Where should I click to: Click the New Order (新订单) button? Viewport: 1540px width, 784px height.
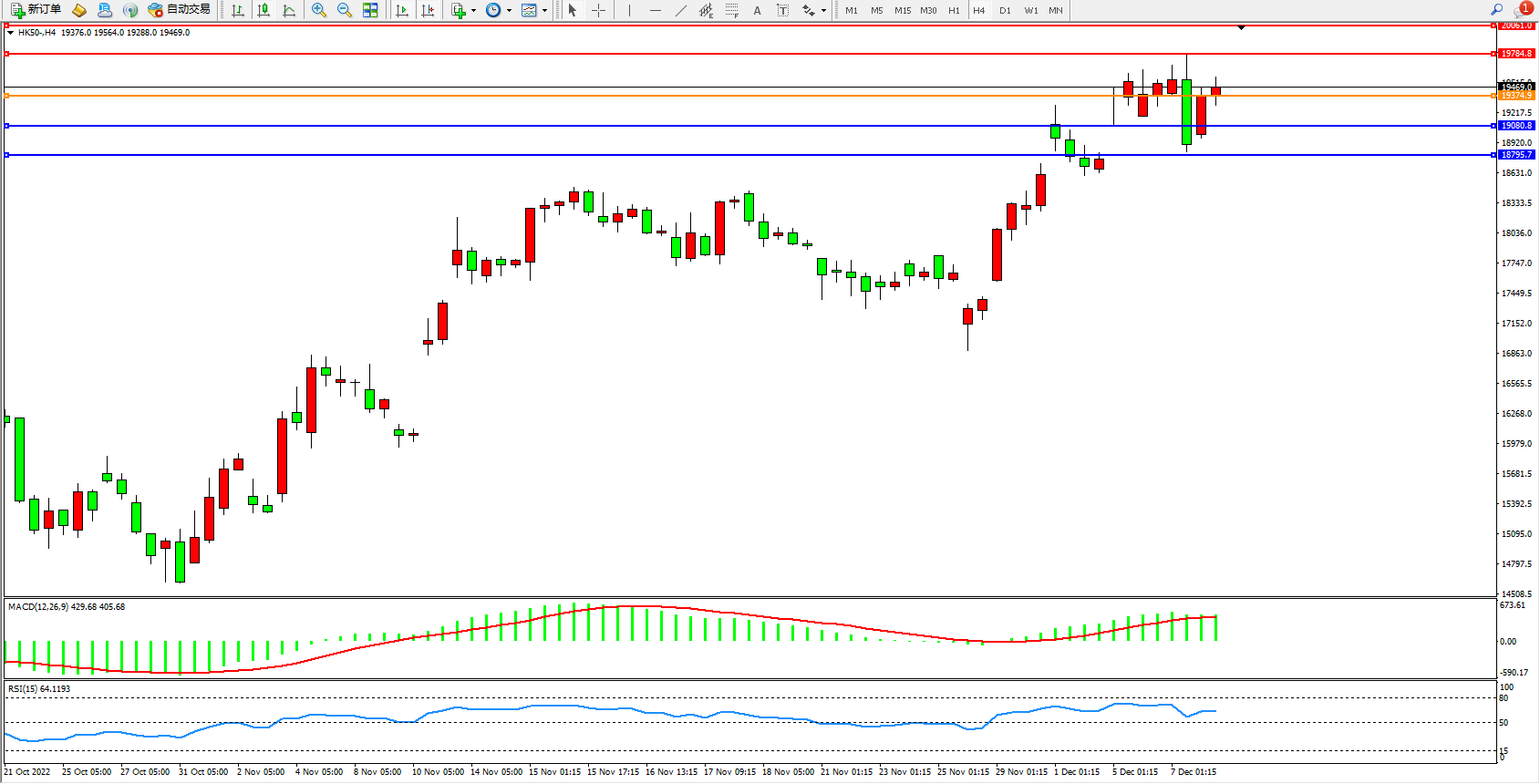(36, 10)
